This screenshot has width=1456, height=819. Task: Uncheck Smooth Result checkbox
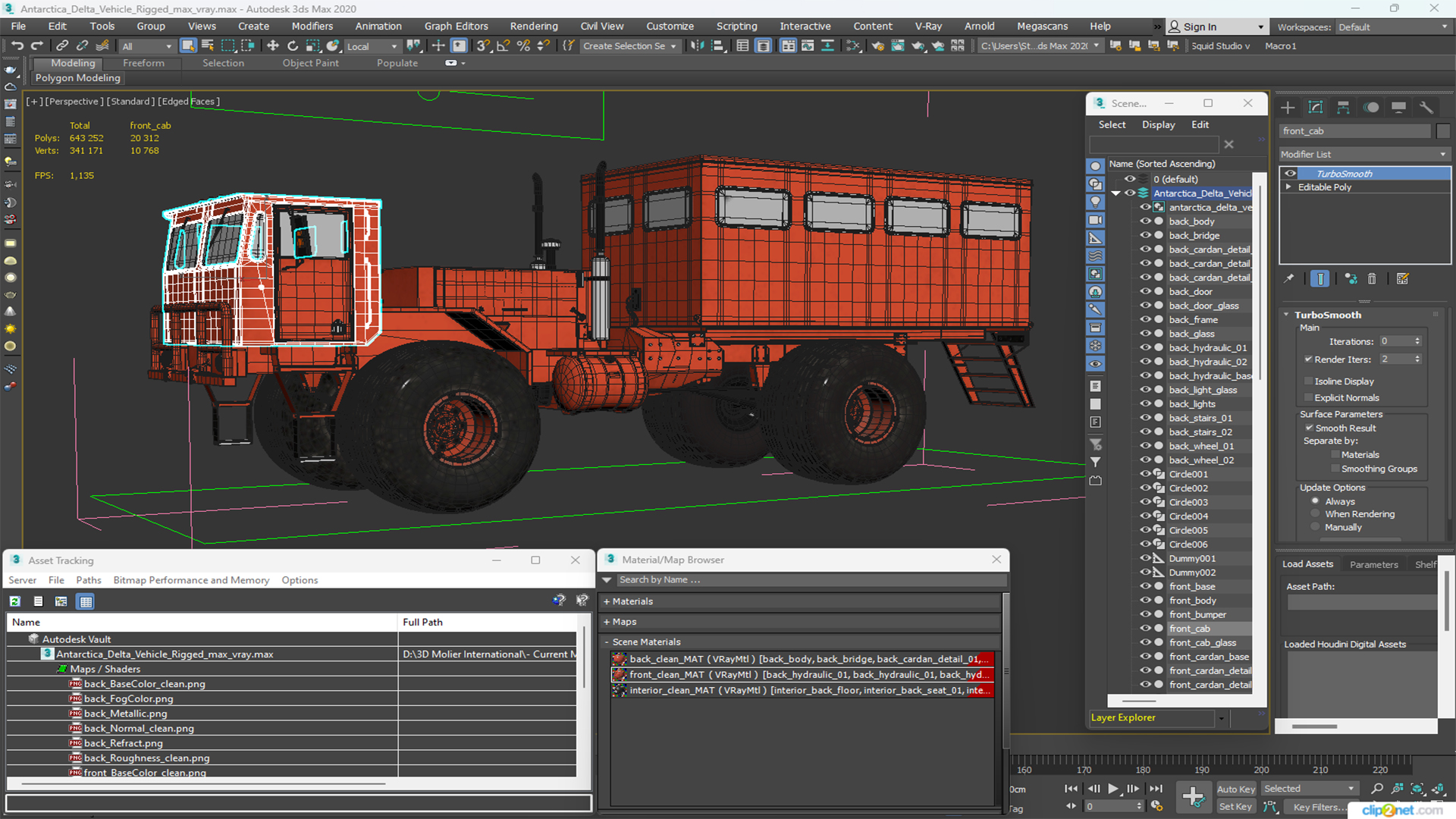pos(1309,428)
